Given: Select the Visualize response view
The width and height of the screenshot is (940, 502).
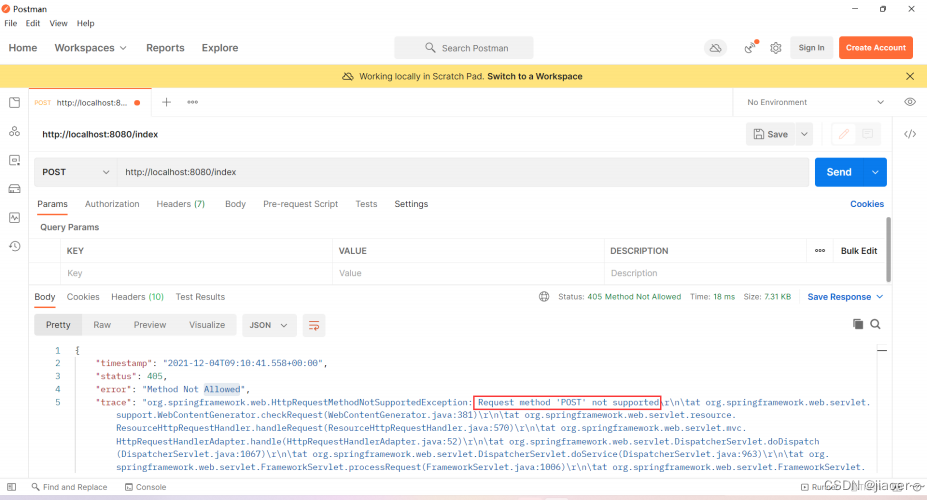Looking at the screenshot, I should [x=207, y=326].
